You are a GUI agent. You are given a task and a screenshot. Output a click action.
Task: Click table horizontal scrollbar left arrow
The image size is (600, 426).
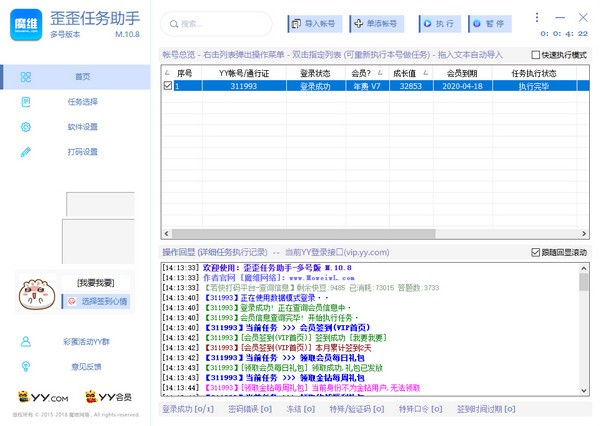[x=166, y=233]
